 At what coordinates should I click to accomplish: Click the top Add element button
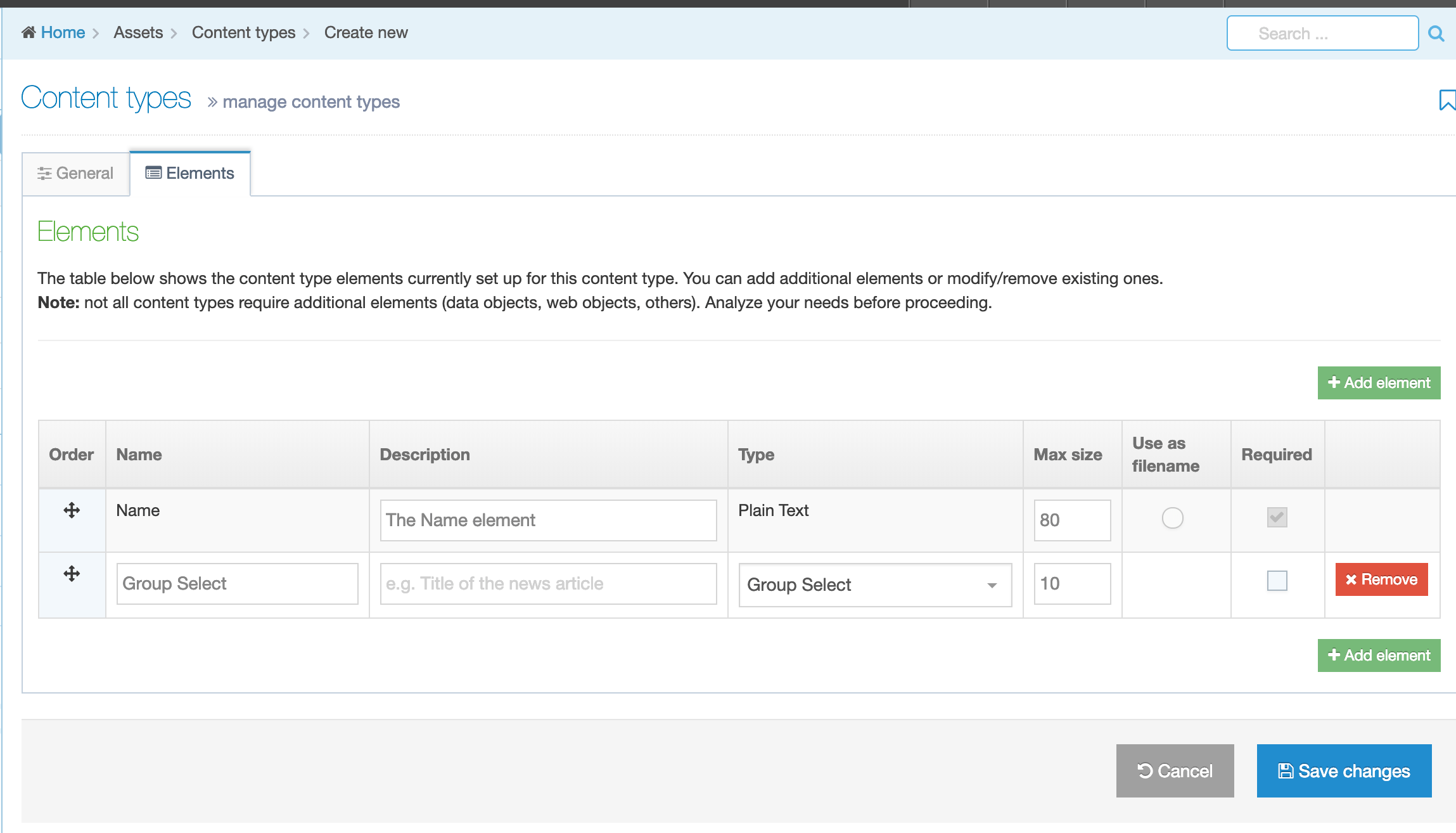[x=1379, y=383]
